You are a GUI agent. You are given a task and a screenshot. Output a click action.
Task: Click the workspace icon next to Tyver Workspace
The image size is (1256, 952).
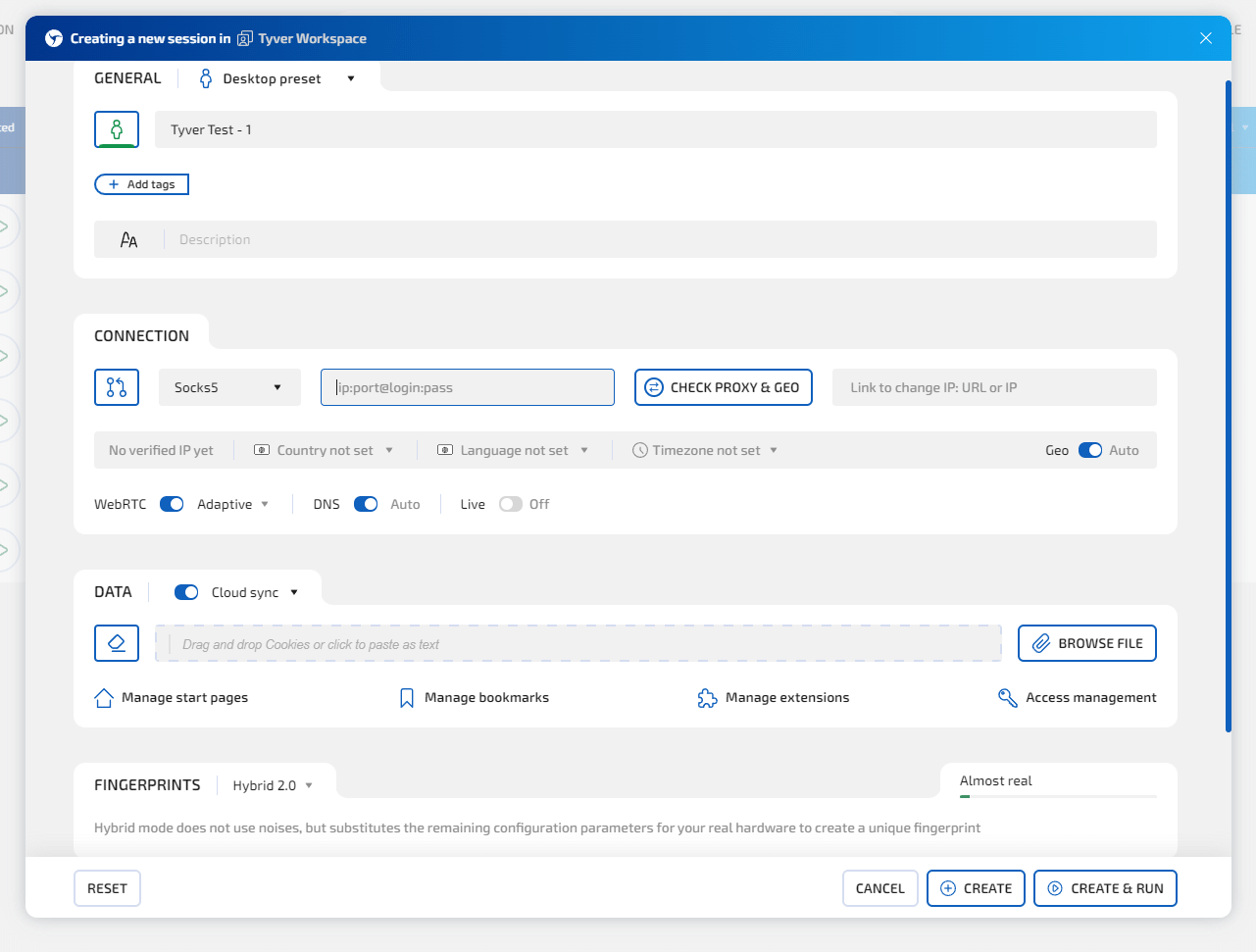[245, 38]
